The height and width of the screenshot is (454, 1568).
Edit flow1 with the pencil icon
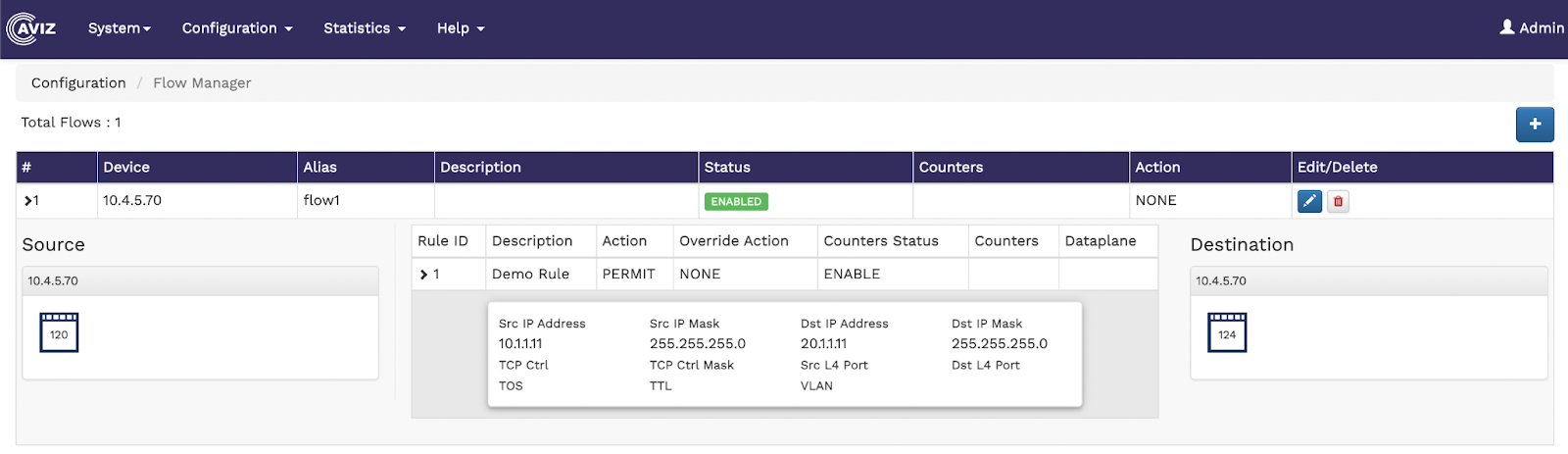[x=1309, y=201]
